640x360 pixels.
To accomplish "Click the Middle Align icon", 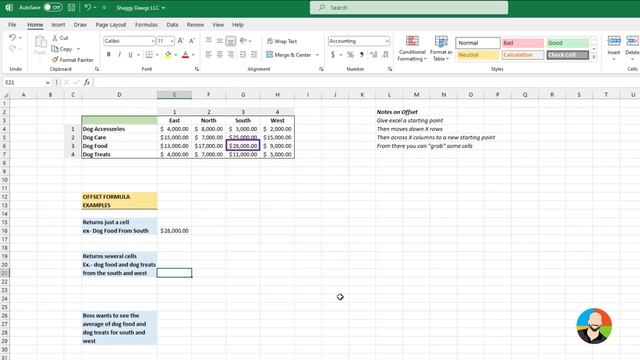I will [x=220, y=40].
